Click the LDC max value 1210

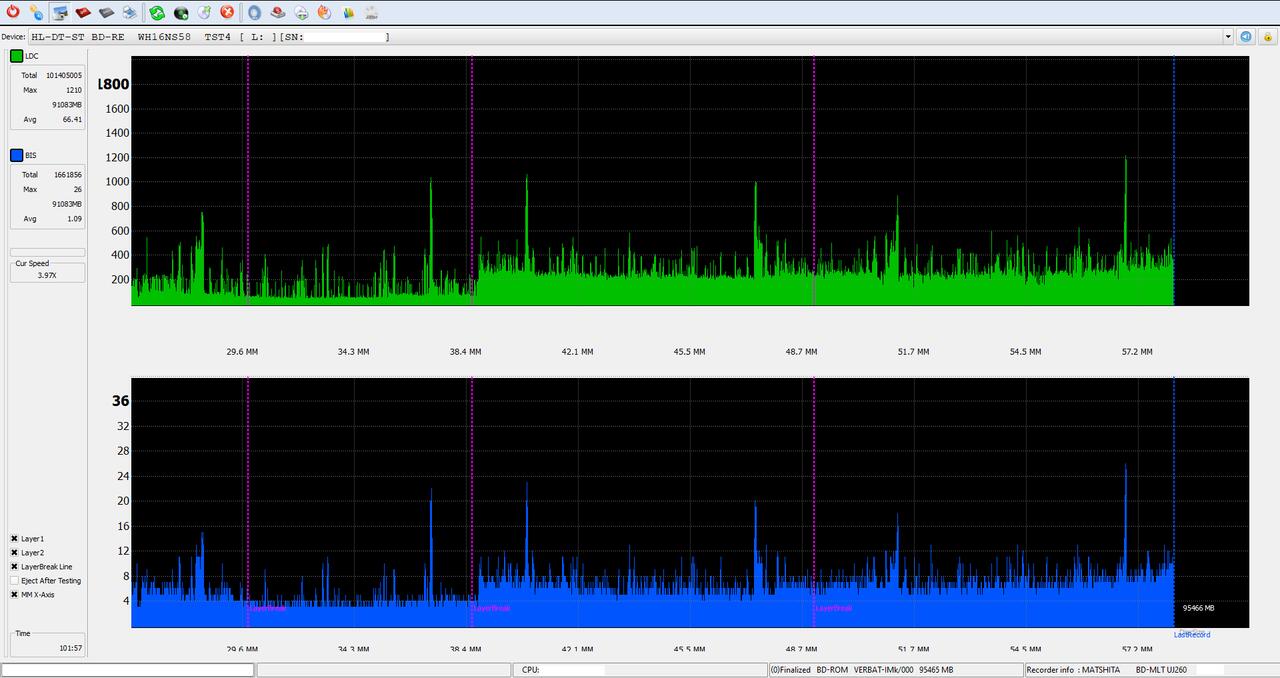coord(74,89)
